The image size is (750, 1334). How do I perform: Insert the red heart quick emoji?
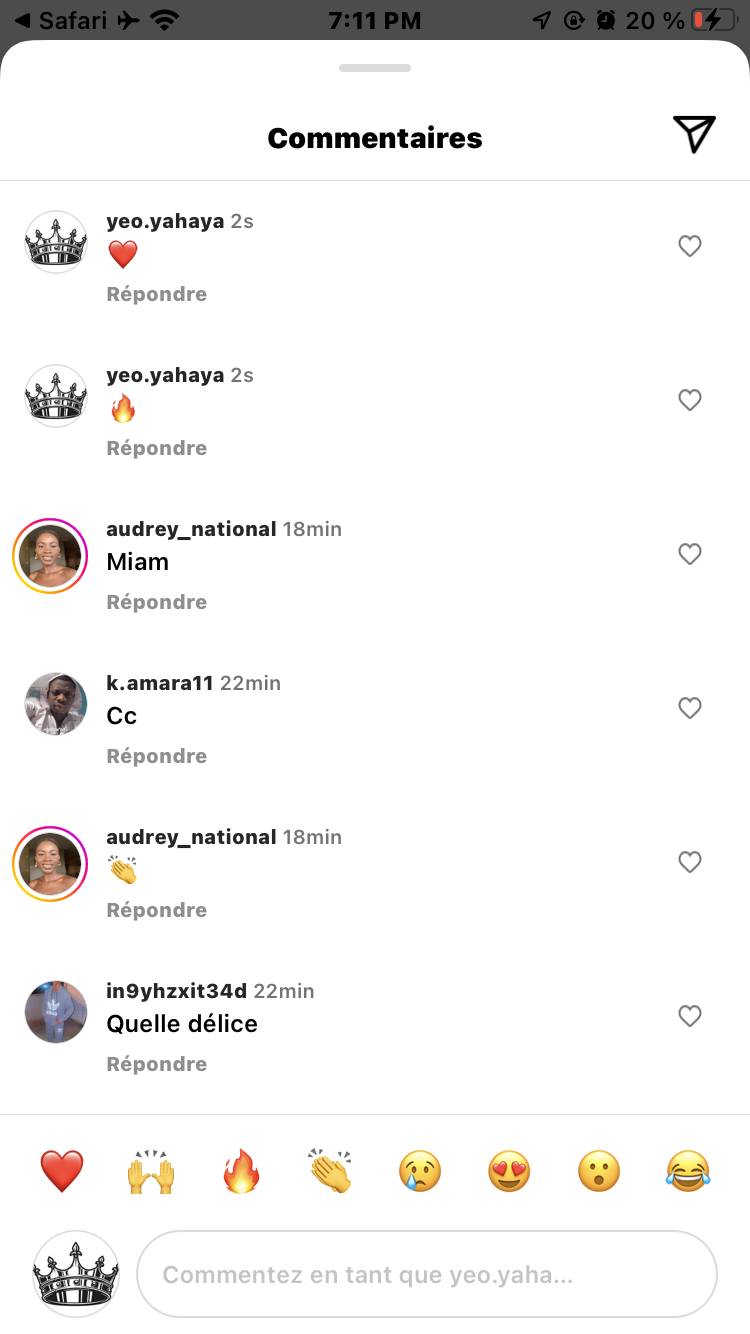pos(62,1170)
